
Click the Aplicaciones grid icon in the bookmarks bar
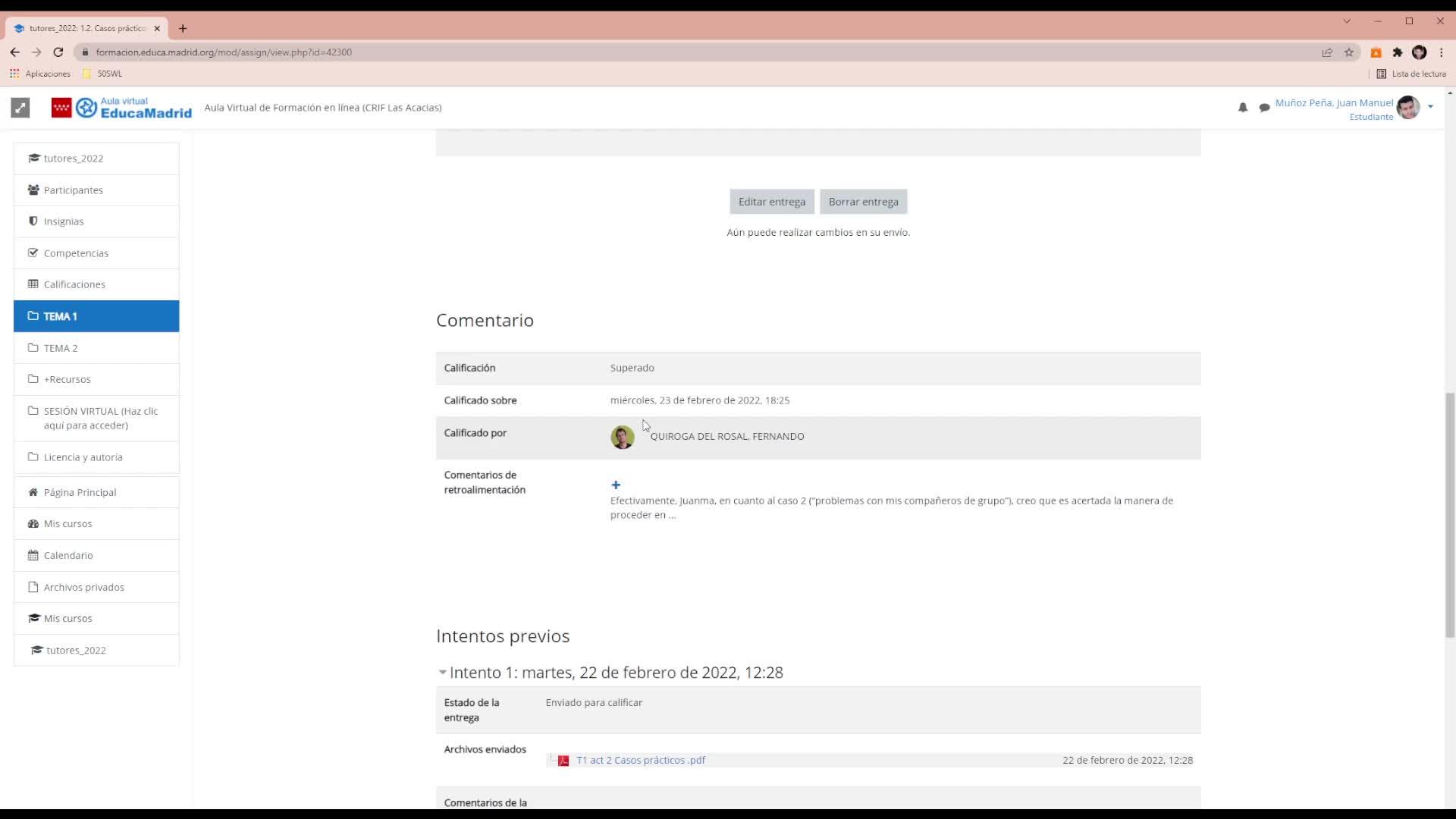14,74
